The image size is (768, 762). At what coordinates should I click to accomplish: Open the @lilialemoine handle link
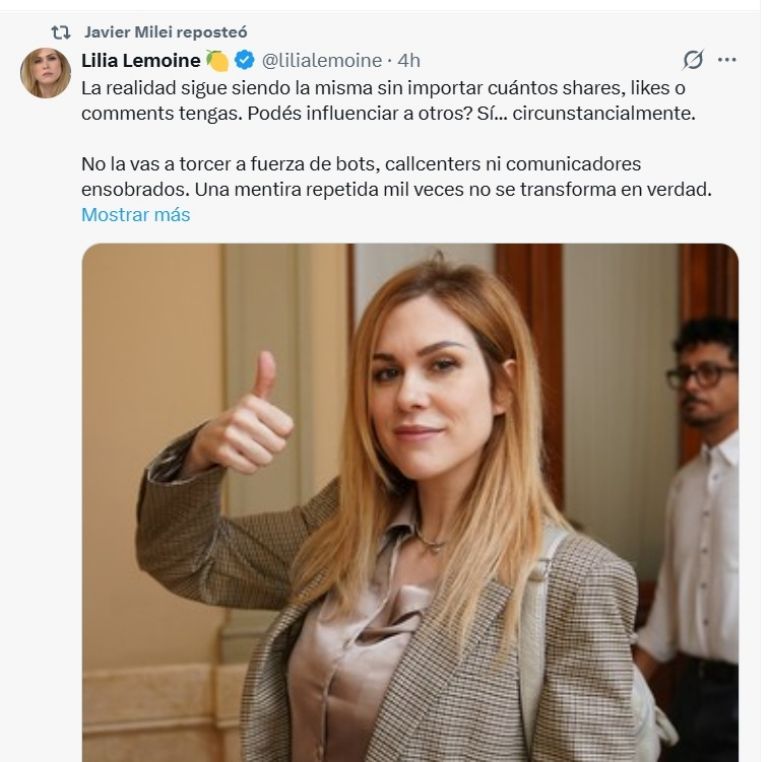322,61
